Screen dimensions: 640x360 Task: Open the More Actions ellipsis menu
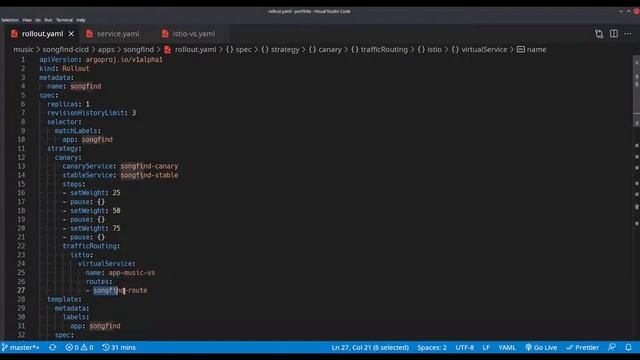628,34
